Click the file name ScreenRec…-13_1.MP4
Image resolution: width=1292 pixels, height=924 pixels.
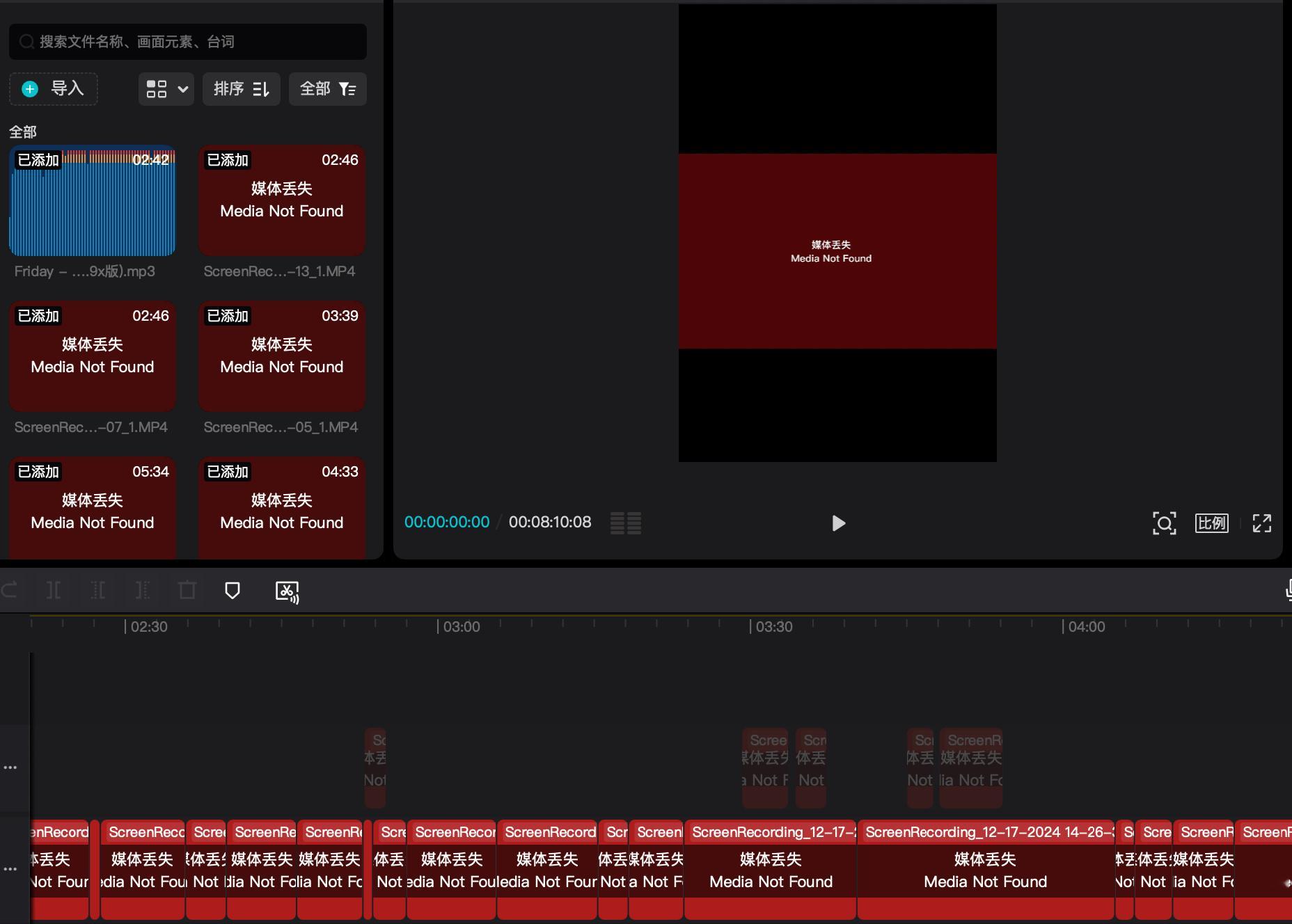tap(279, 271)
